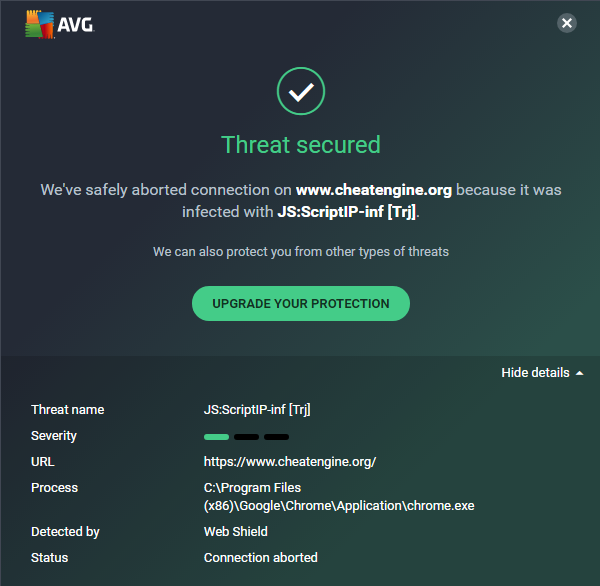This screenshot has height=586, width=600.
Task: Click the AVG logo icon
Action: [x=40, y=24]
